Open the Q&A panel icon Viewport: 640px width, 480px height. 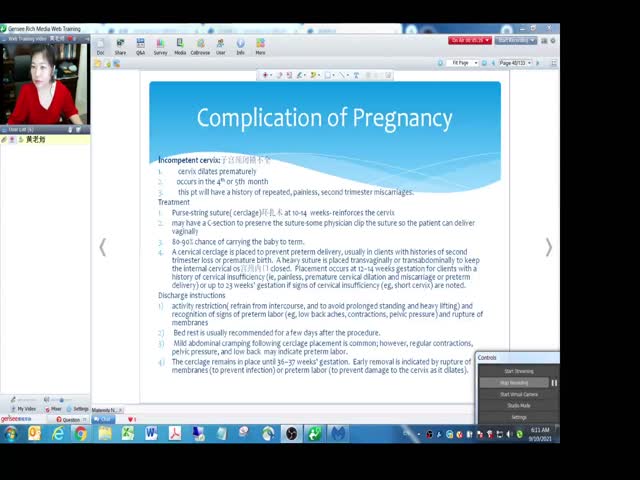(x=140, y=47)
